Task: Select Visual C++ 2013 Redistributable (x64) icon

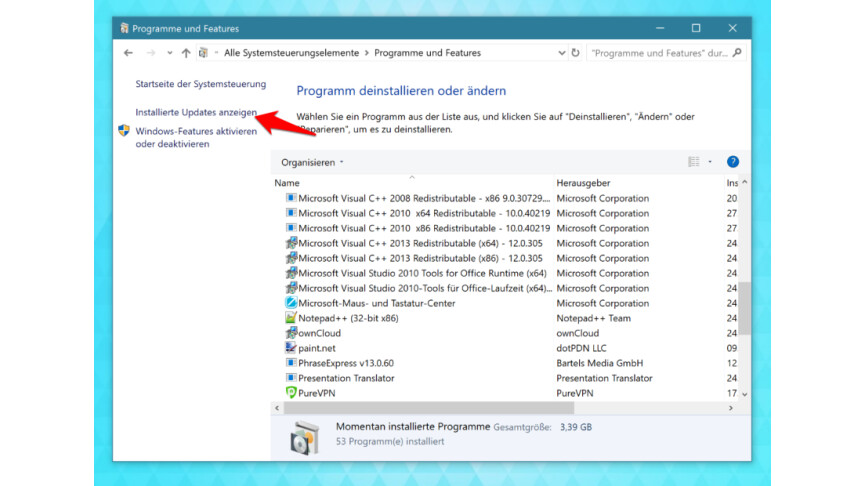Action: coord(291,242)
